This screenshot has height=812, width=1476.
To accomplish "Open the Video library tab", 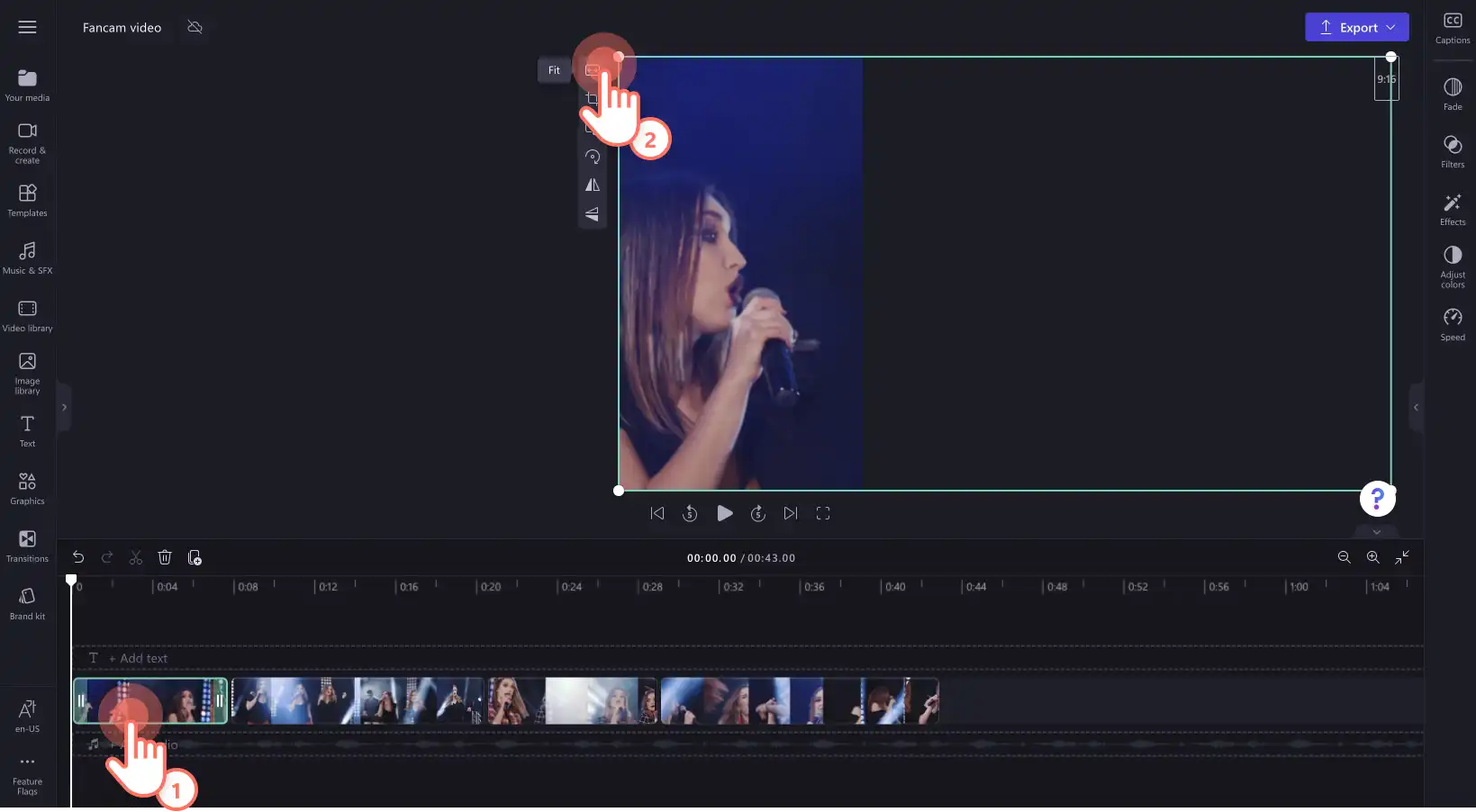I will [27, 316].
